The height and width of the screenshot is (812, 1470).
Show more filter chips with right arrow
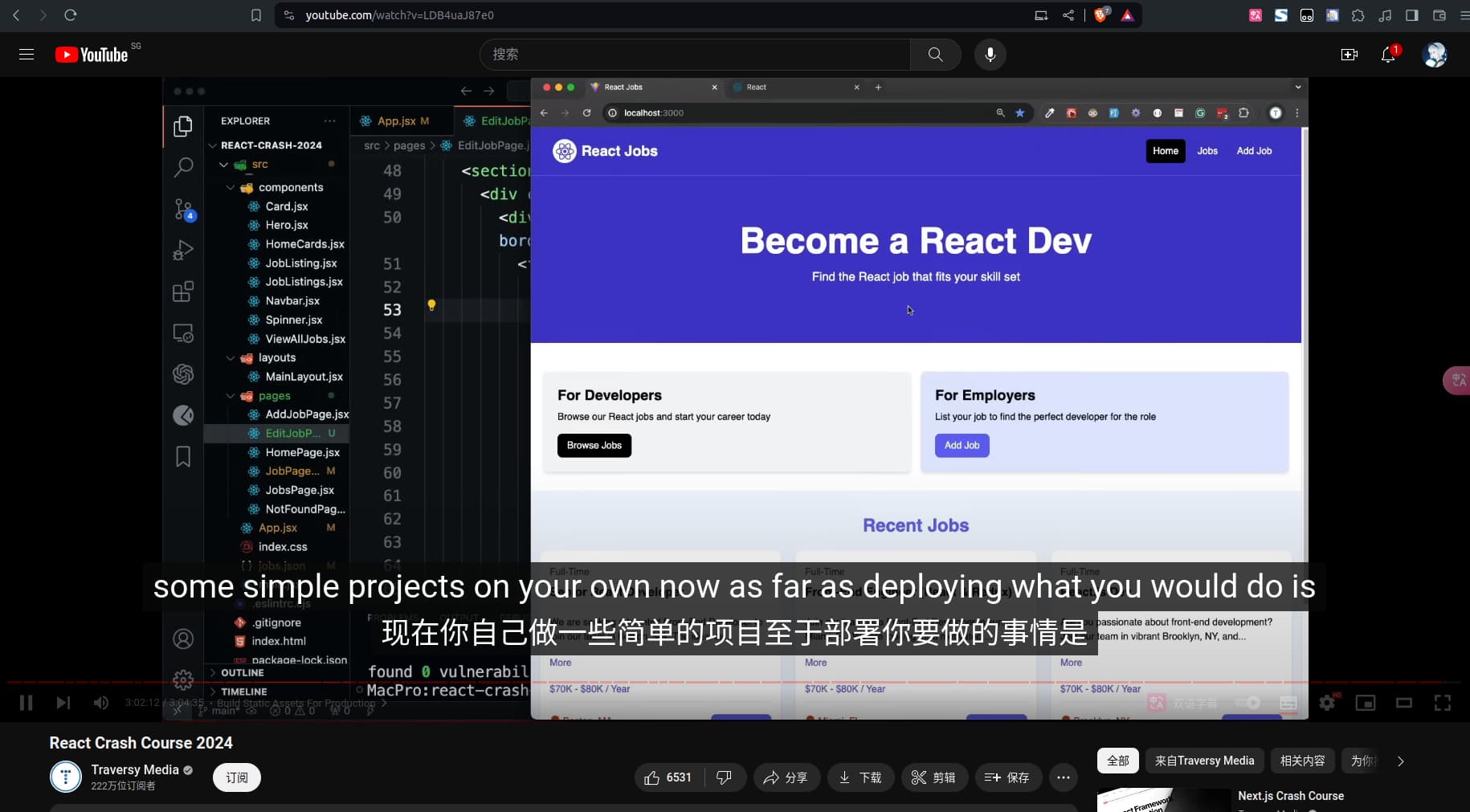1401,761
